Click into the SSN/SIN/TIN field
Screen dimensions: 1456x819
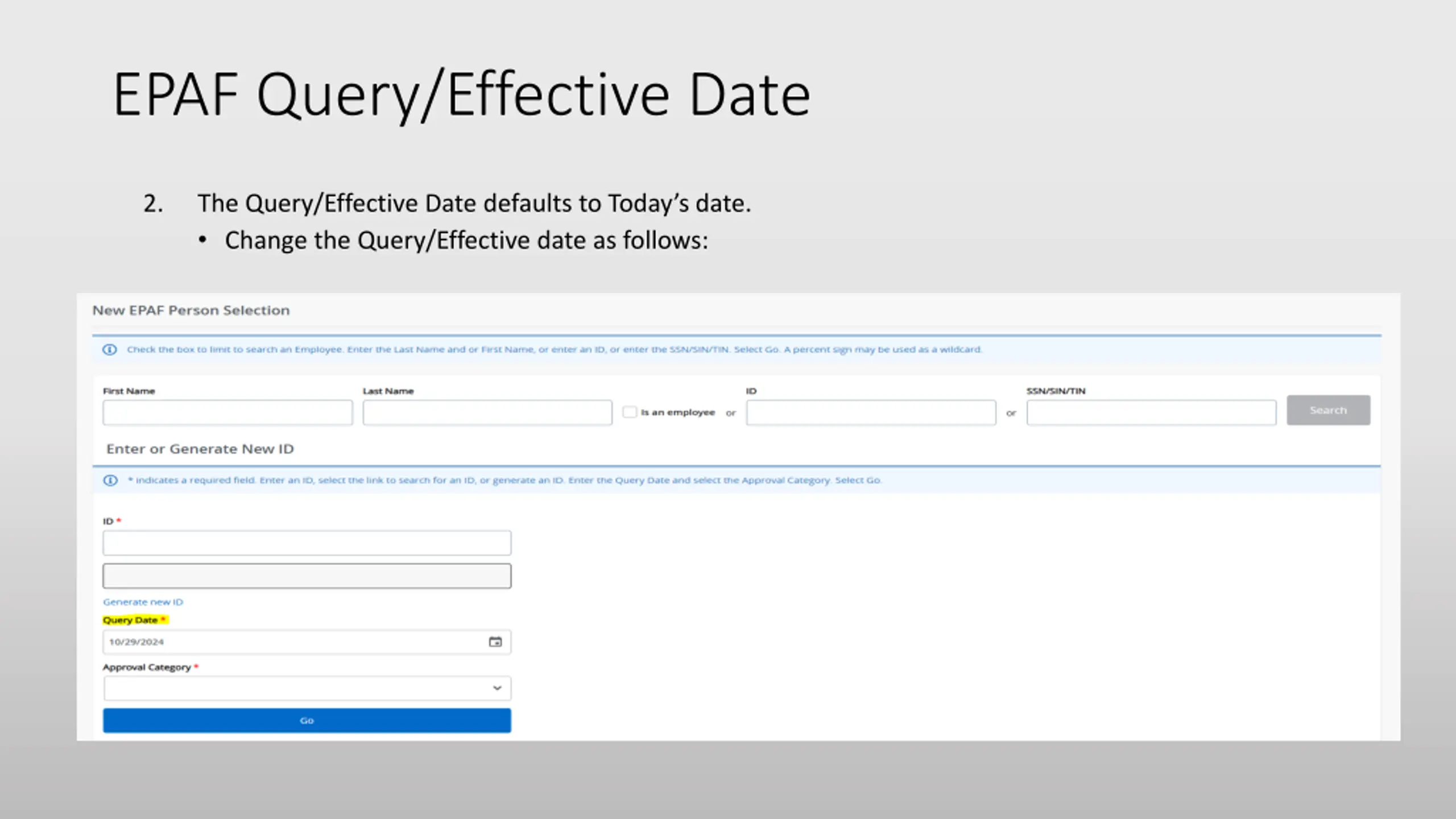tap(1152, 412)
